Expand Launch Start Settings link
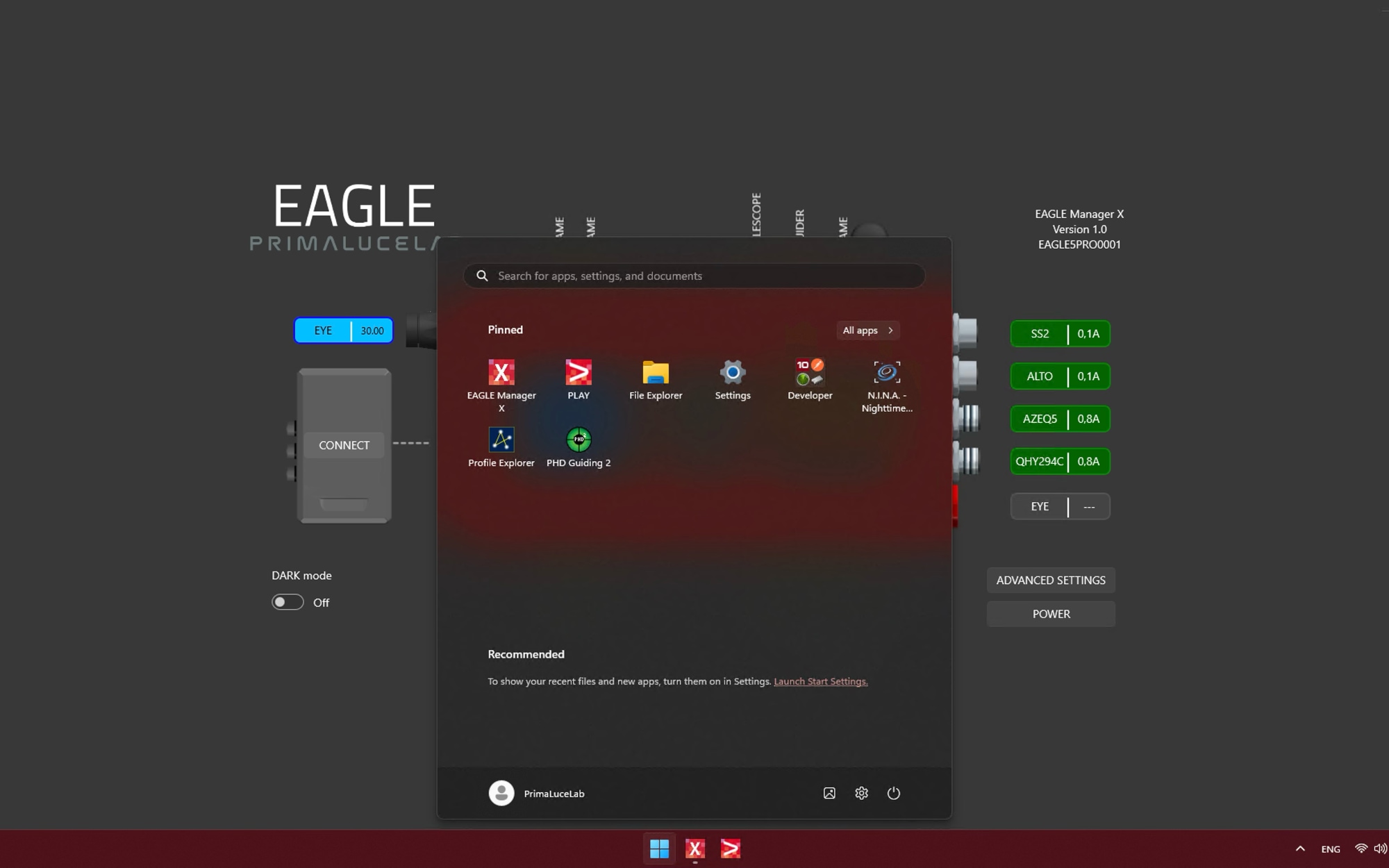 [819, 681]
